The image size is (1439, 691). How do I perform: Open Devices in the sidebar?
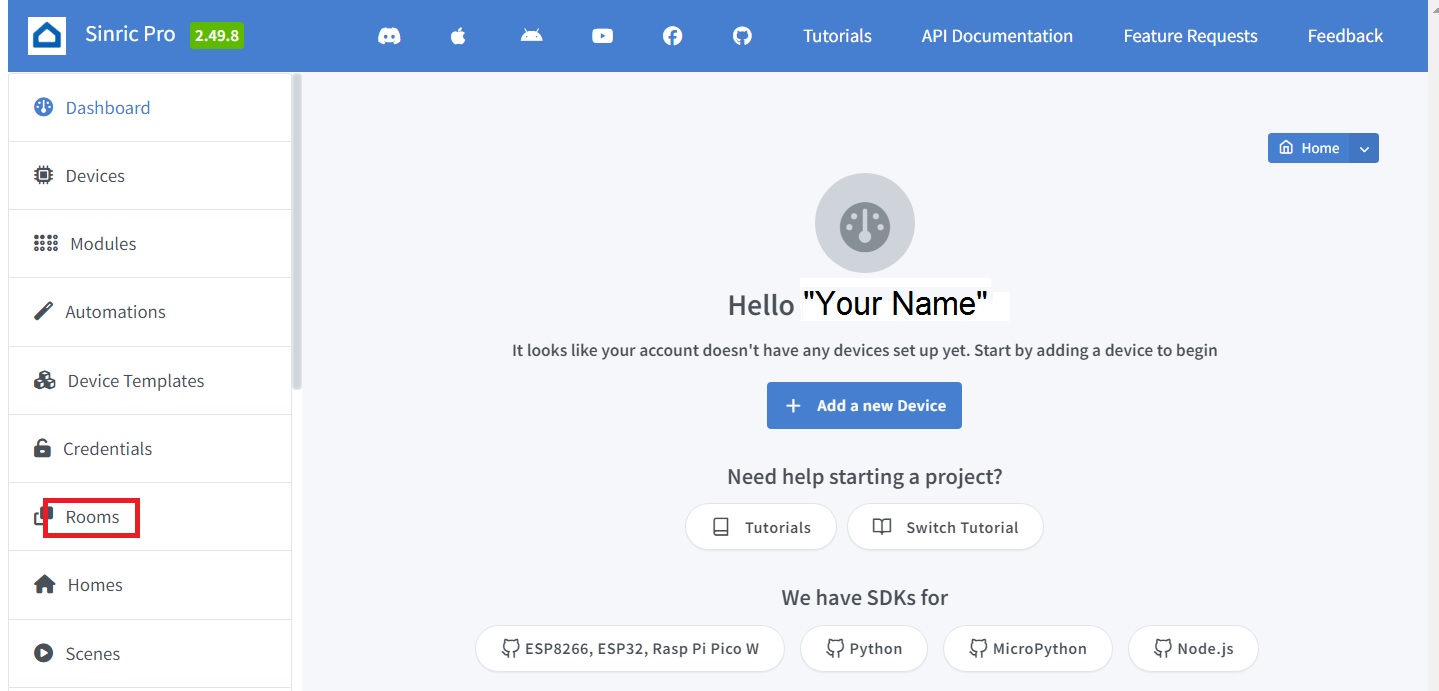[x=95, y=176]
